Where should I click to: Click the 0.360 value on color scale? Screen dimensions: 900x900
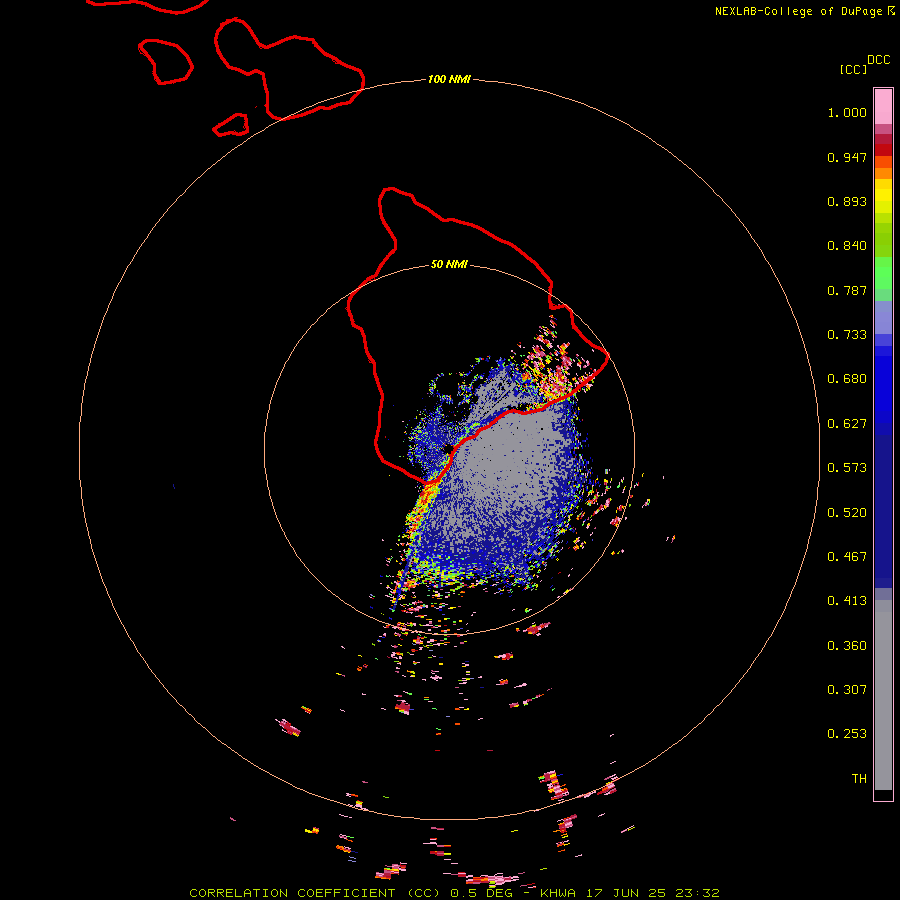[x=847, y=646]
